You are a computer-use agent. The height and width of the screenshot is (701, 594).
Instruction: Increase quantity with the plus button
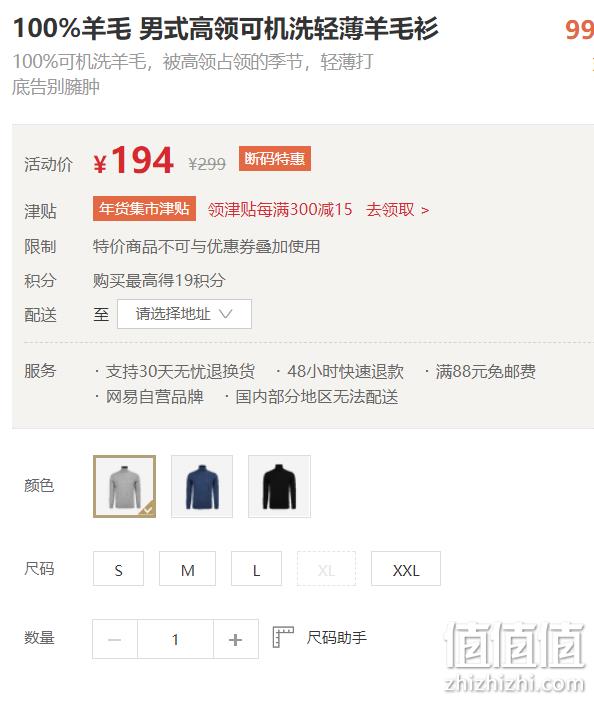click(x=236, y=639)
